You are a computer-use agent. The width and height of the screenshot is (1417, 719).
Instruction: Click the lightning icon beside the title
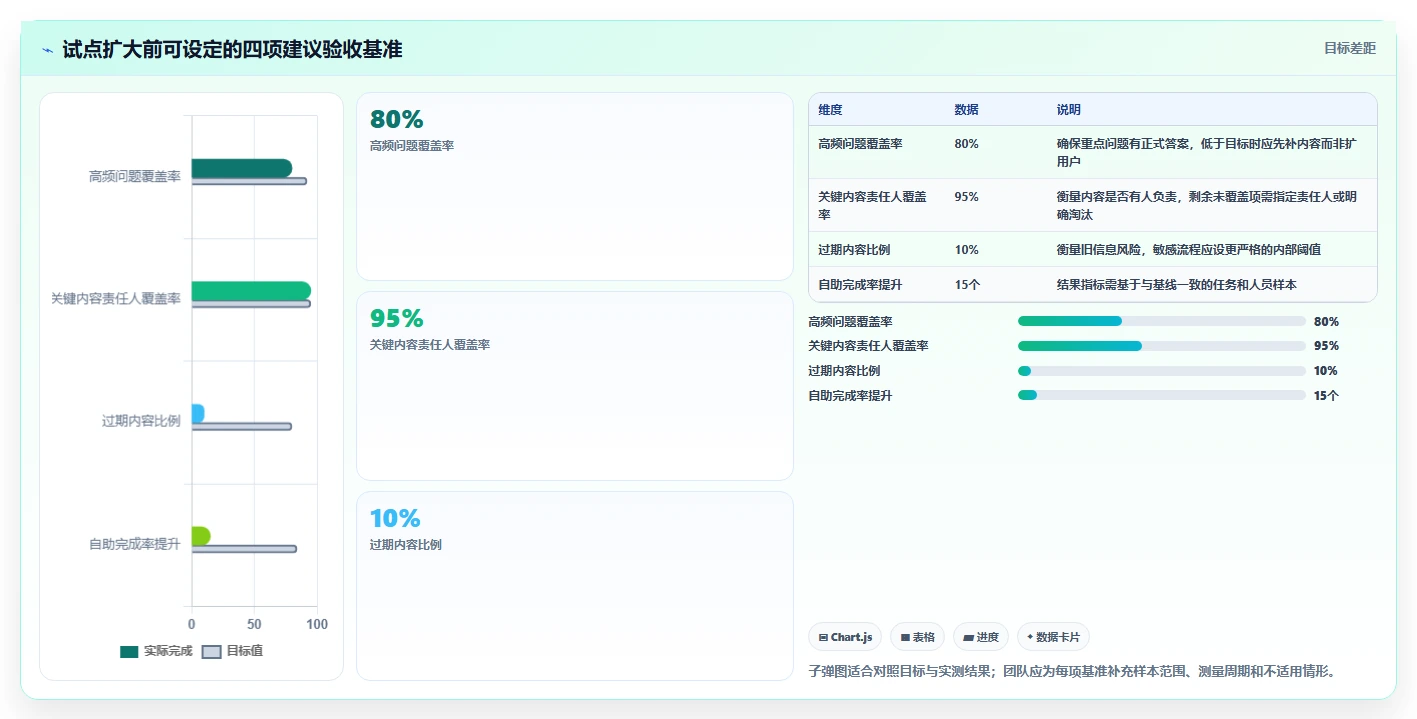tap(48, 50)
